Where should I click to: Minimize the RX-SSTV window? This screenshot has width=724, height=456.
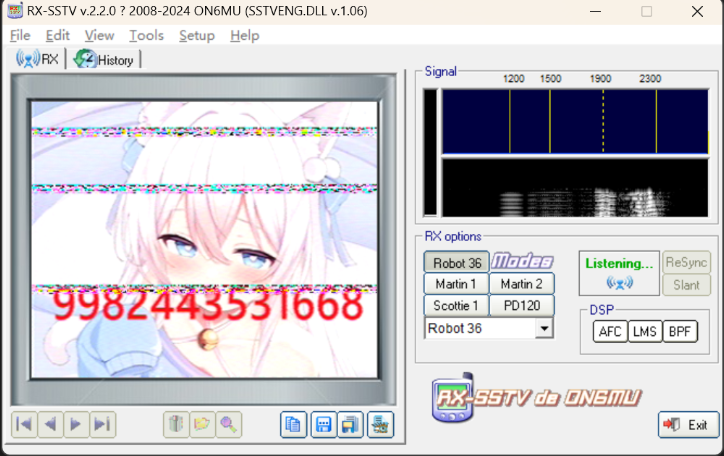pos(596,12)
